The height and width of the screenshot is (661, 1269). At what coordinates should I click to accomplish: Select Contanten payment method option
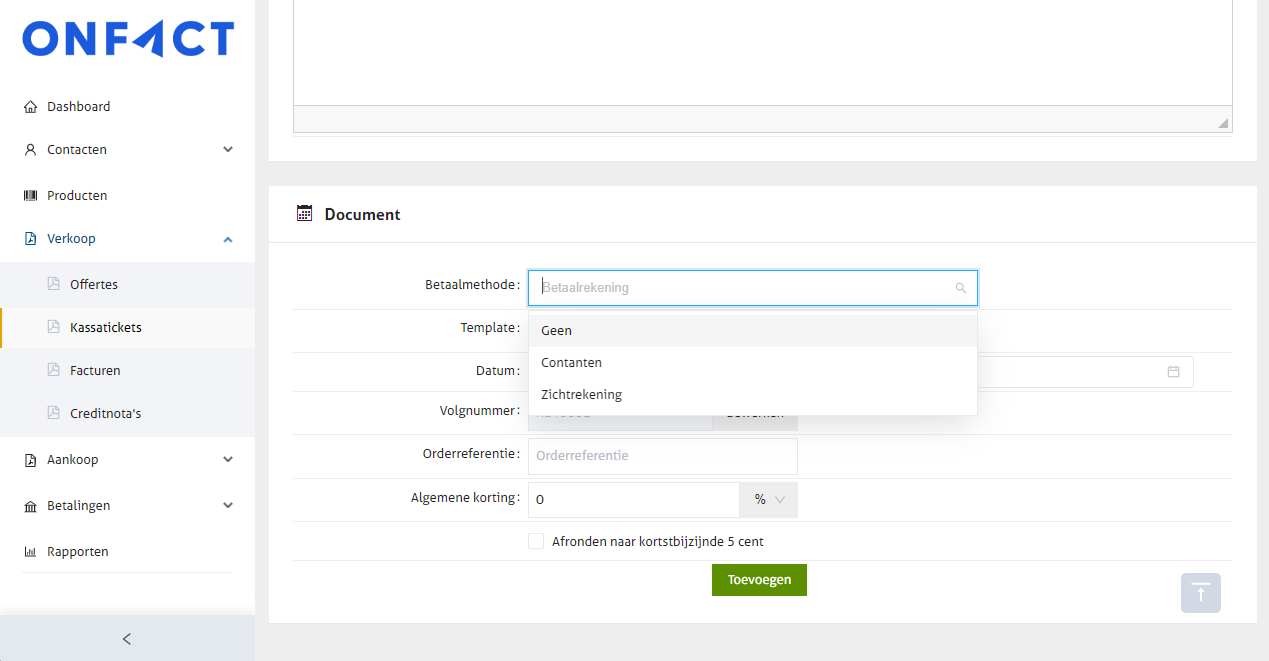tap(572, 363)
